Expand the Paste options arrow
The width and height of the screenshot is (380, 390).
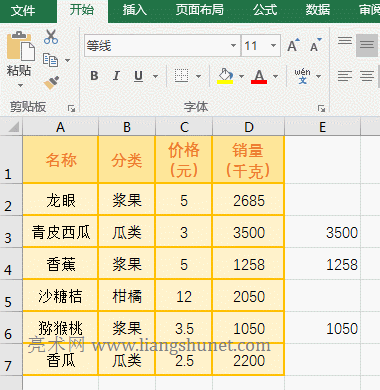20,86
